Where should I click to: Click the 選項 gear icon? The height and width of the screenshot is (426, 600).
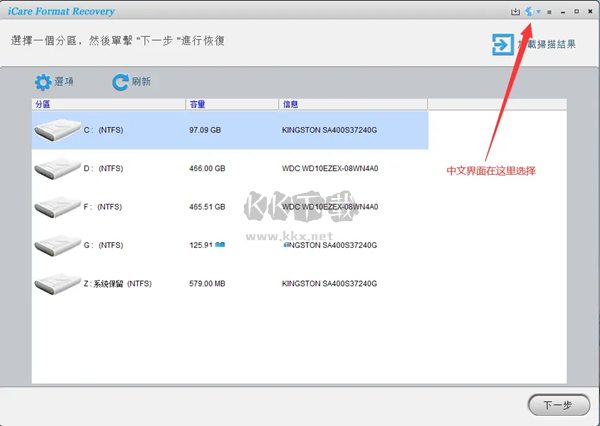(43, 82)
